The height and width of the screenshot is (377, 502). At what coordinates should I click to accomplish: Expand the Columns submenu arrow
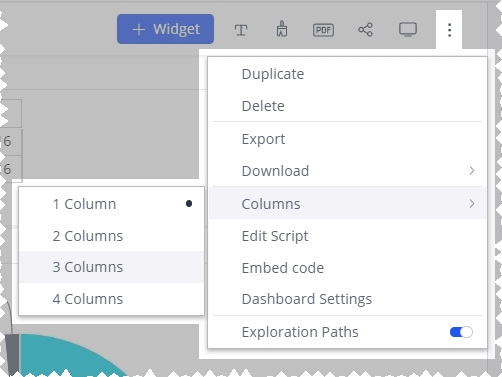[472, 204]
